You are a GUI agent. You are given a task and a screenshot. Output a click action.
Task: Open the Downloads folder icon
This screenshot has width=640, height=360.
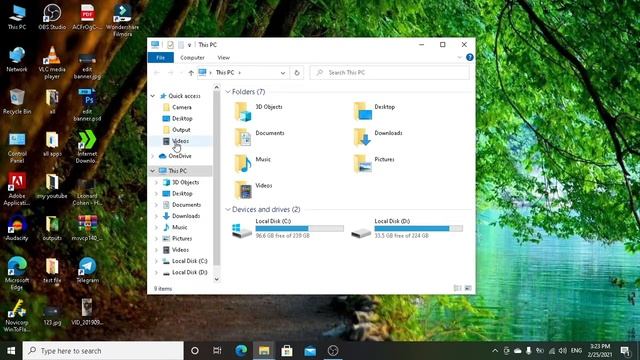(x=362, y=138)
